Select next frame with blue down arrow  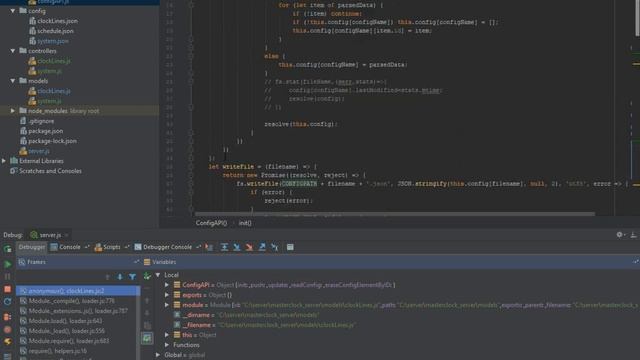pos(120,277)
